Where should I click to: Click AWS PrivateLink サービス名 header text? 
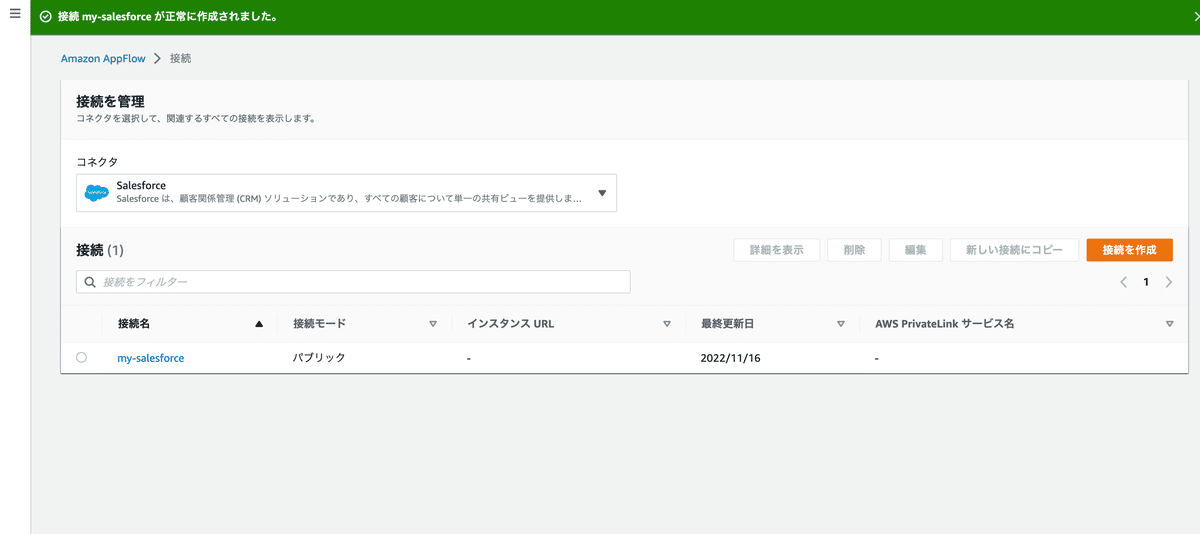(x=945, y=324)
